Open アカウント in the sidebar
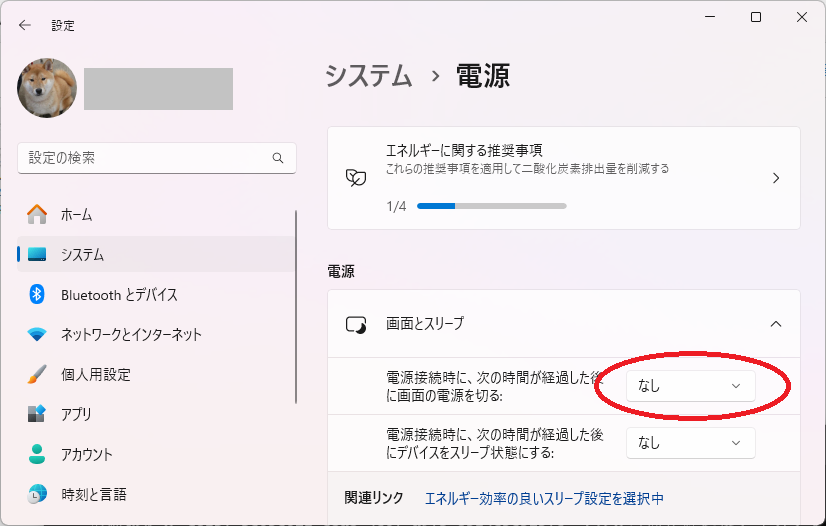826x526 pixels. coord(156,454)
